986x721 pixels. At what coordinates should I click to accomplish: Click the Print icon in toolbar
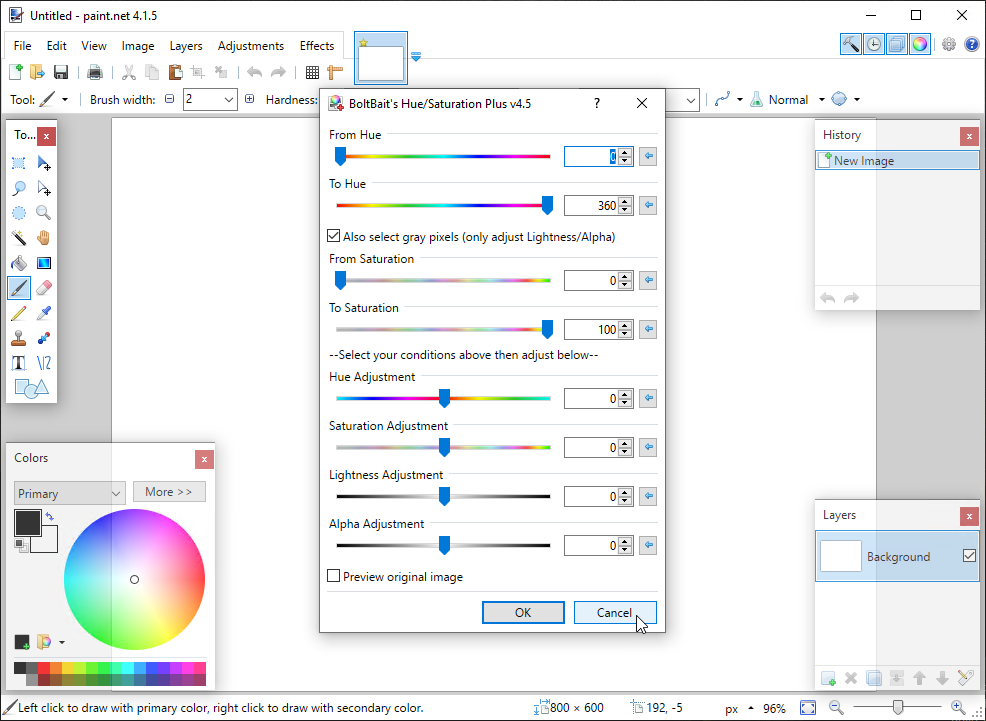[95, 72]
